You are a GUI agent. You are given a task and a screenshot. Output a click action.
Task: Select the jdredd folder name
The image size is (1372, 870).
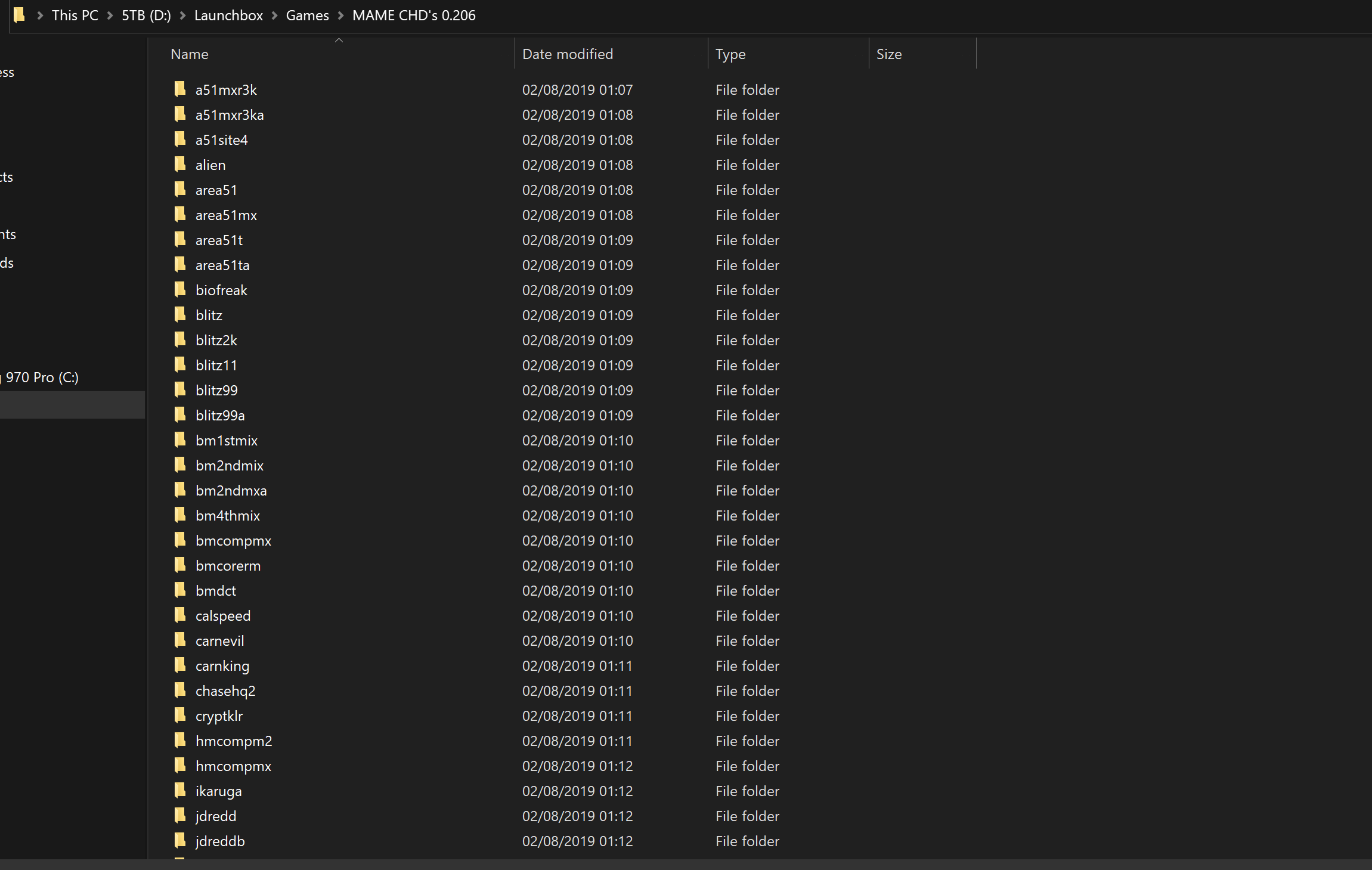pos(216,816)
